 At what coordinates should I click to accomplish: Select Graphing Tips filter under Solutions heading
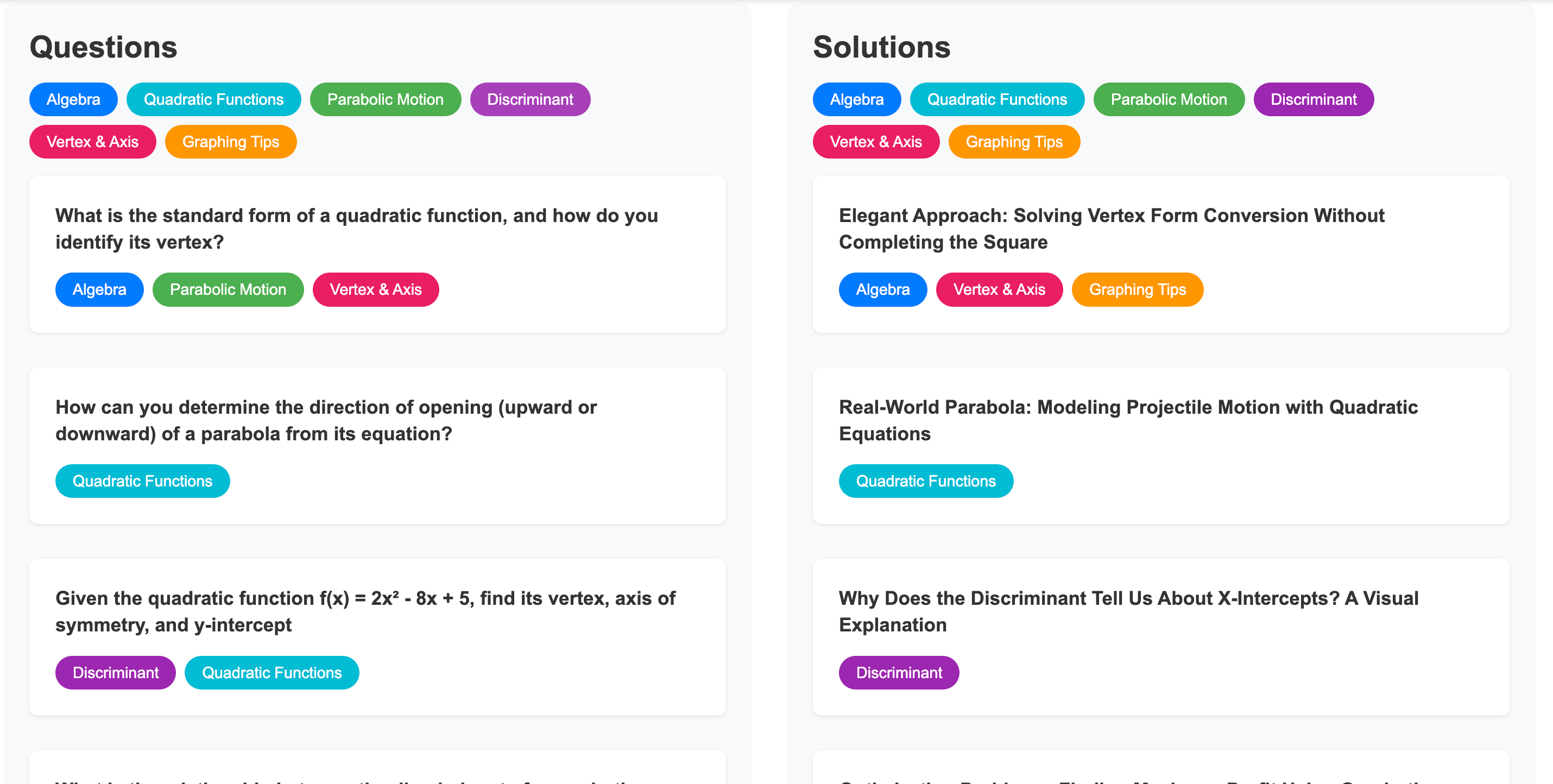(x=1013, y=142)
